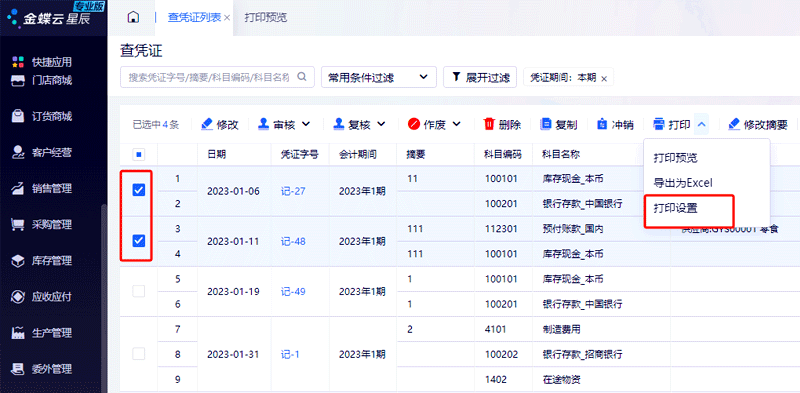The height and width of the screenshot is (393, 800).
Task: Open 订货商城 sidebar icon
Action: pos(18,116)
